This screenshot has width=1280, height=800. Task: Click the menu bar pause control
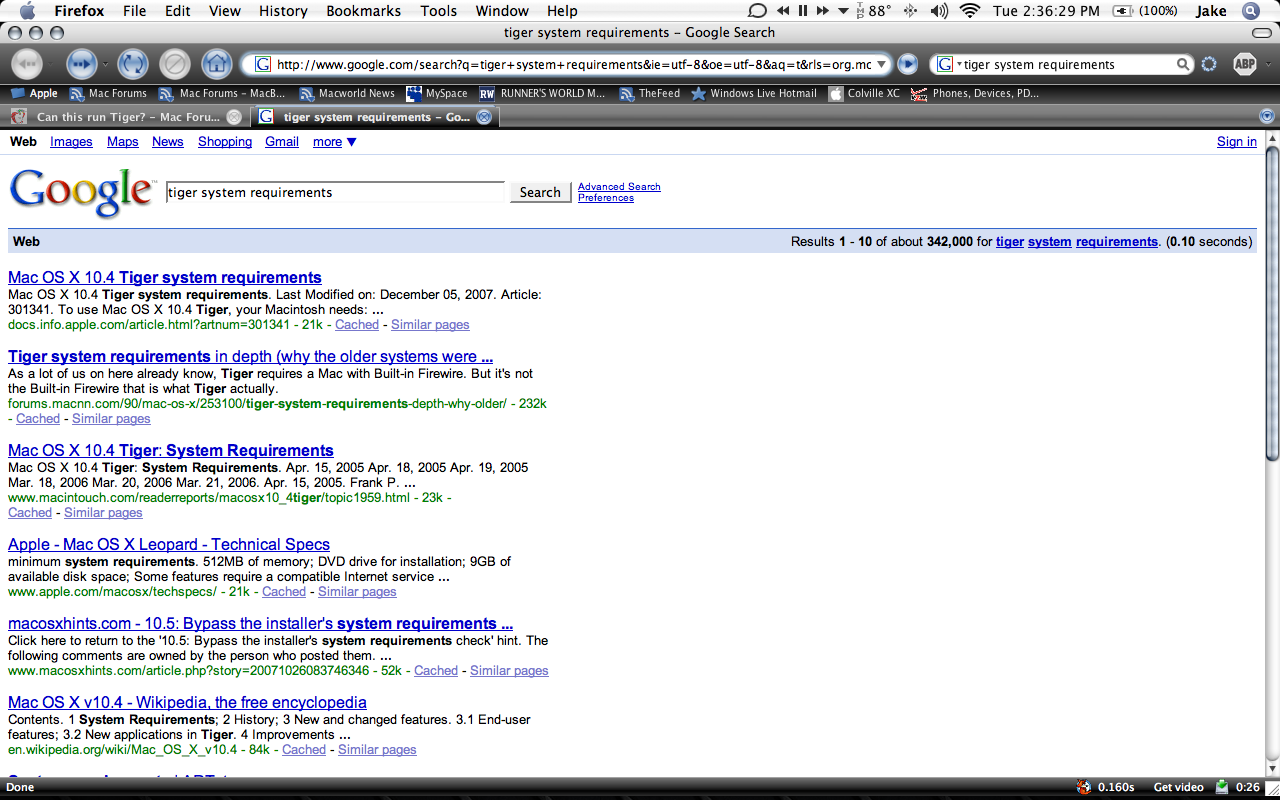pyautogui.click(x=803, y=11)
